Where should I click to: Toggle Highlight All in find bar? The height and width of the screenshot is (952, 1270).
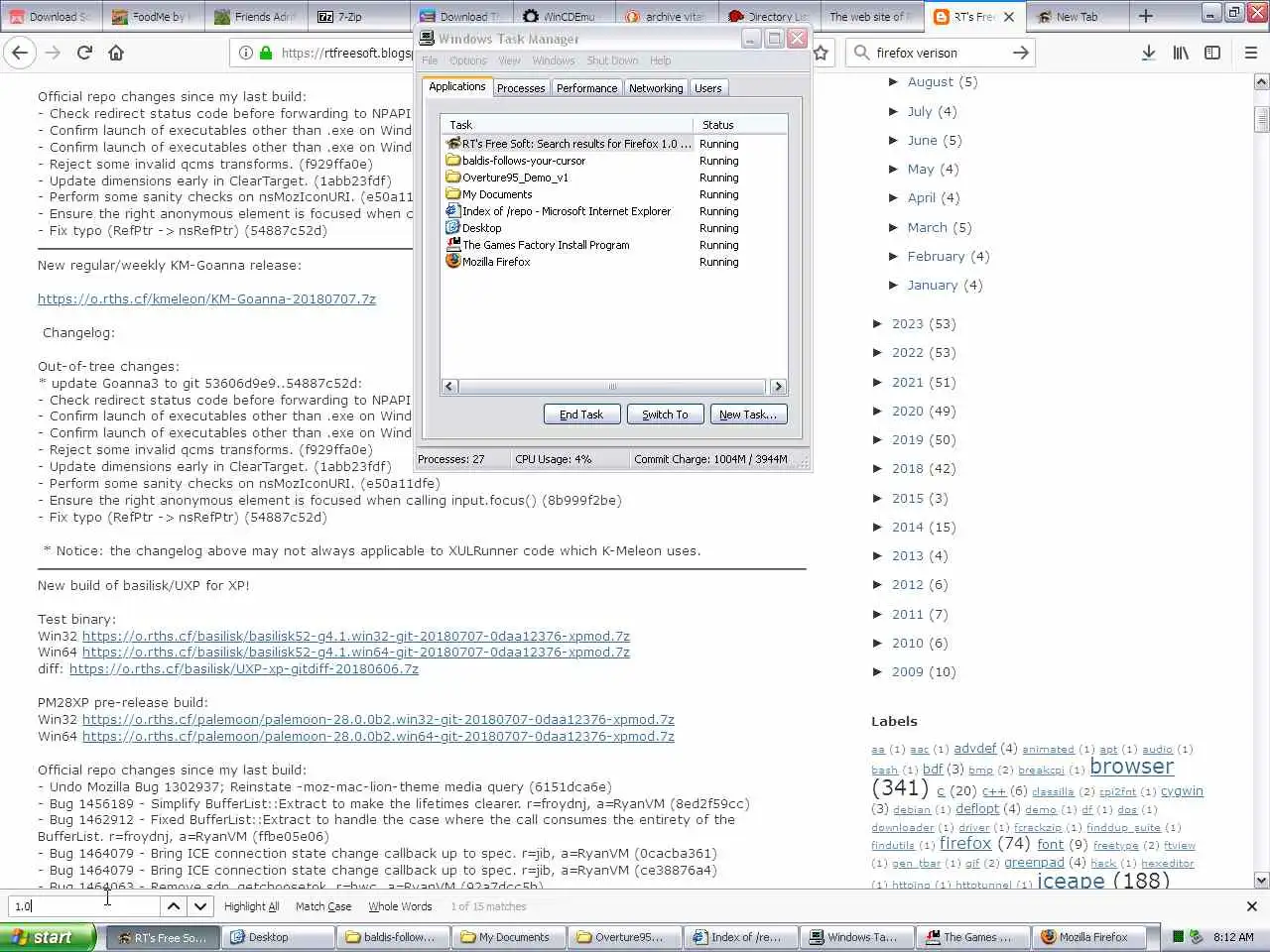pos(251,906)
